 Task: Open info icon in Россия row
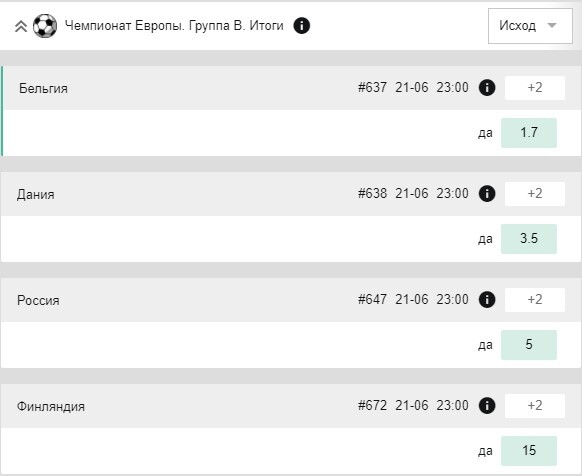(x=487, y=300)
